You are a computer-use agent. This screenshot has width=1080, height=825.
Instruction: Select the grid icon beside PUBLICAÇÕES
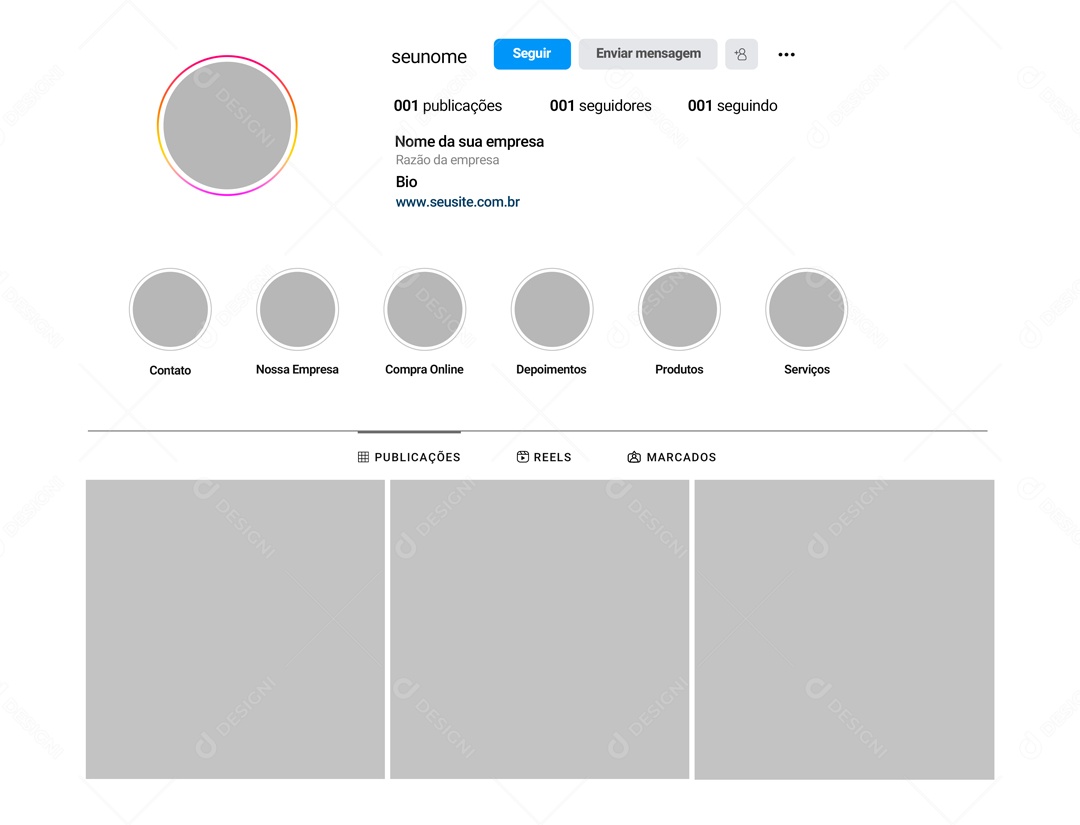(362, 457)
